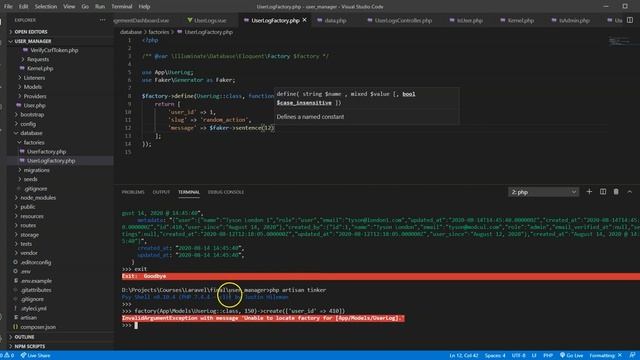640x360 pixels.
Task: Select UserLogFactory.php in the explorer
Action: point(51,161)
